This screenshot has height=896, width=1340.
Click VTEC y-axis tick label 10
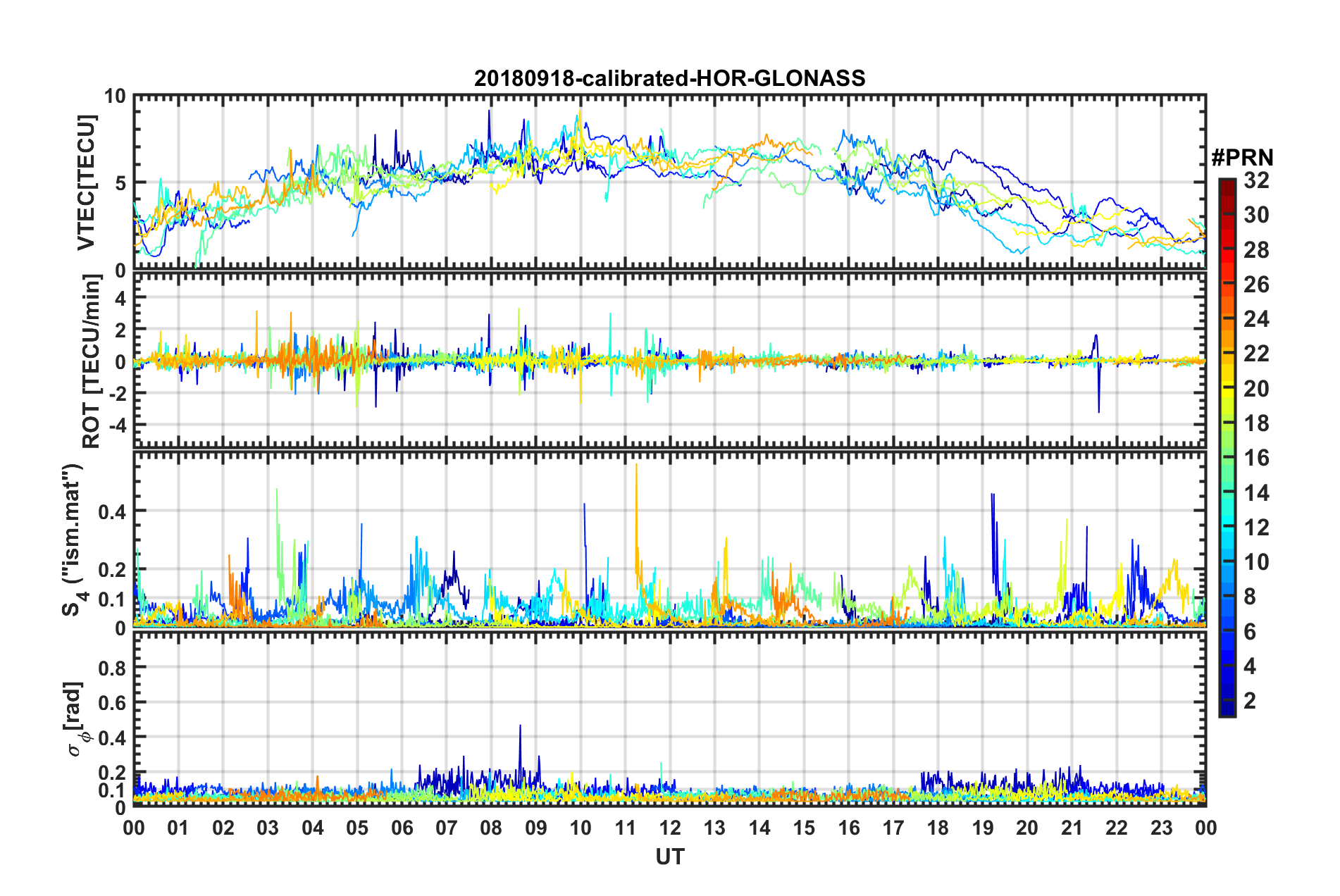[116, 97]
